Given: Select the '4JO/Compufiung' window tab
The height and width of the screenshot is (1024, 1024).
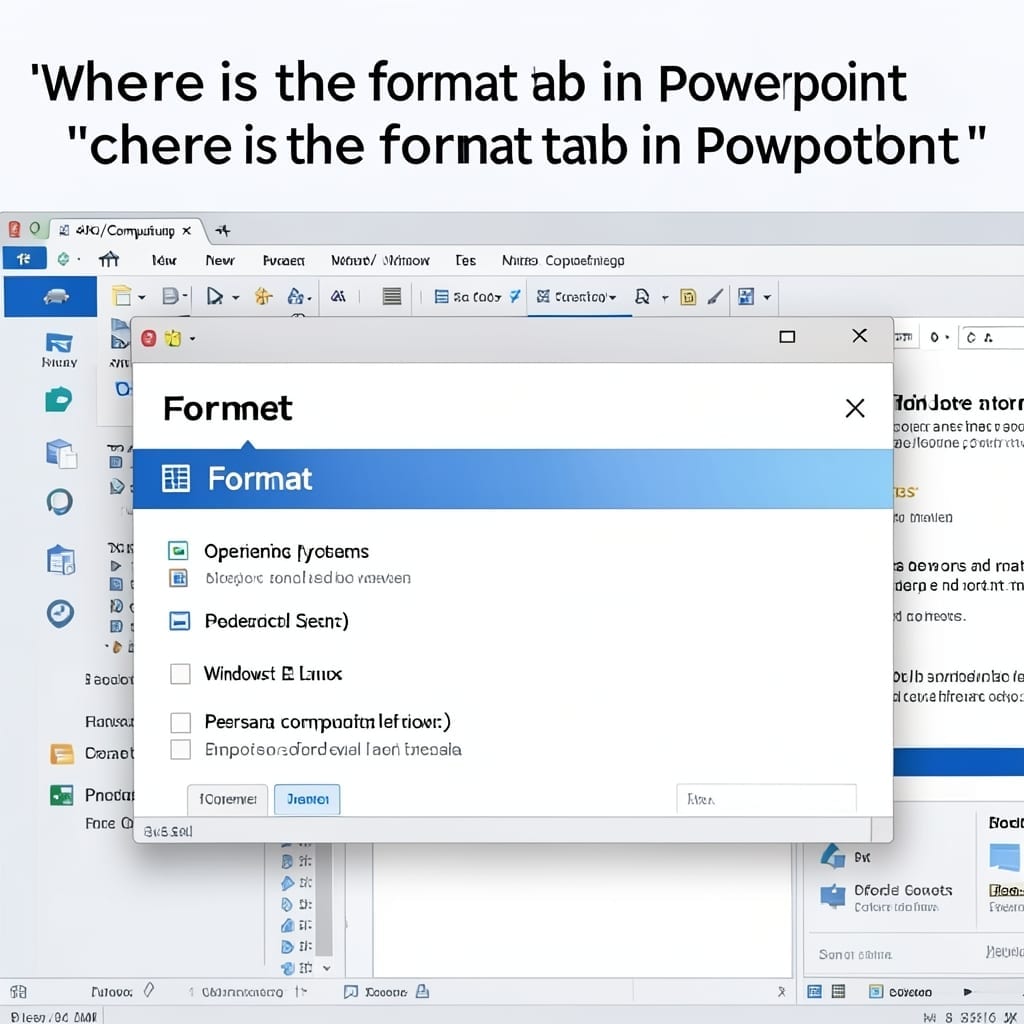Looking at the screenshot, I should [x=124, y=231].
